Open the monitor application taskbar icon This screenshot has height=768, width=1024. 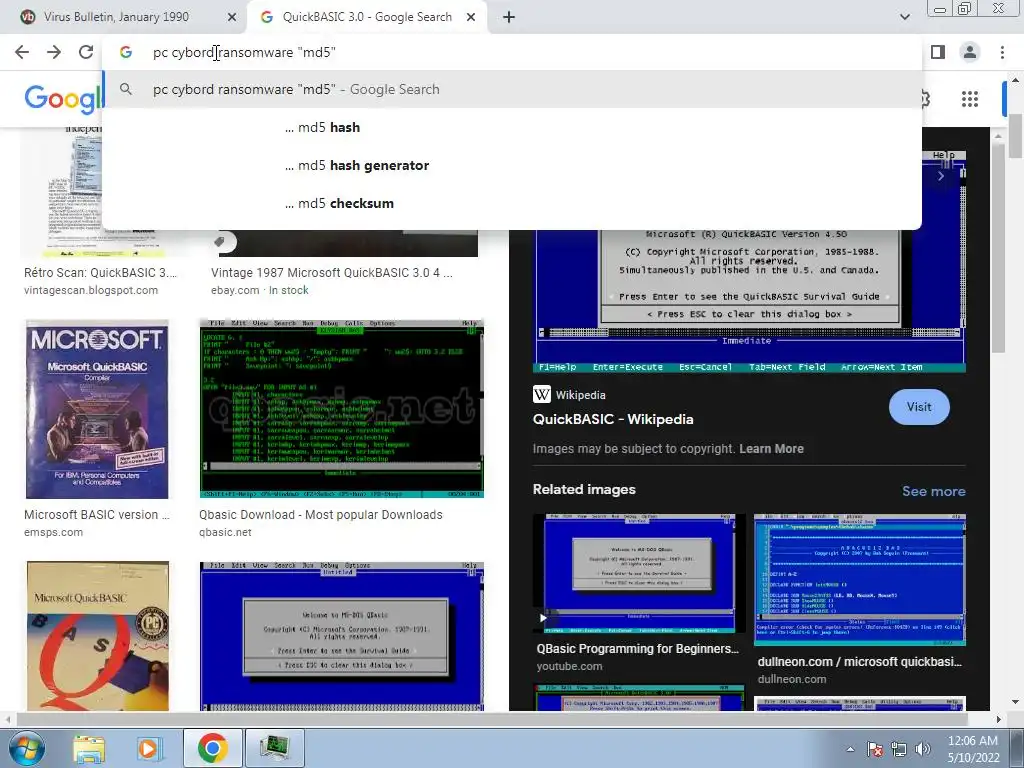pos(275,748)
